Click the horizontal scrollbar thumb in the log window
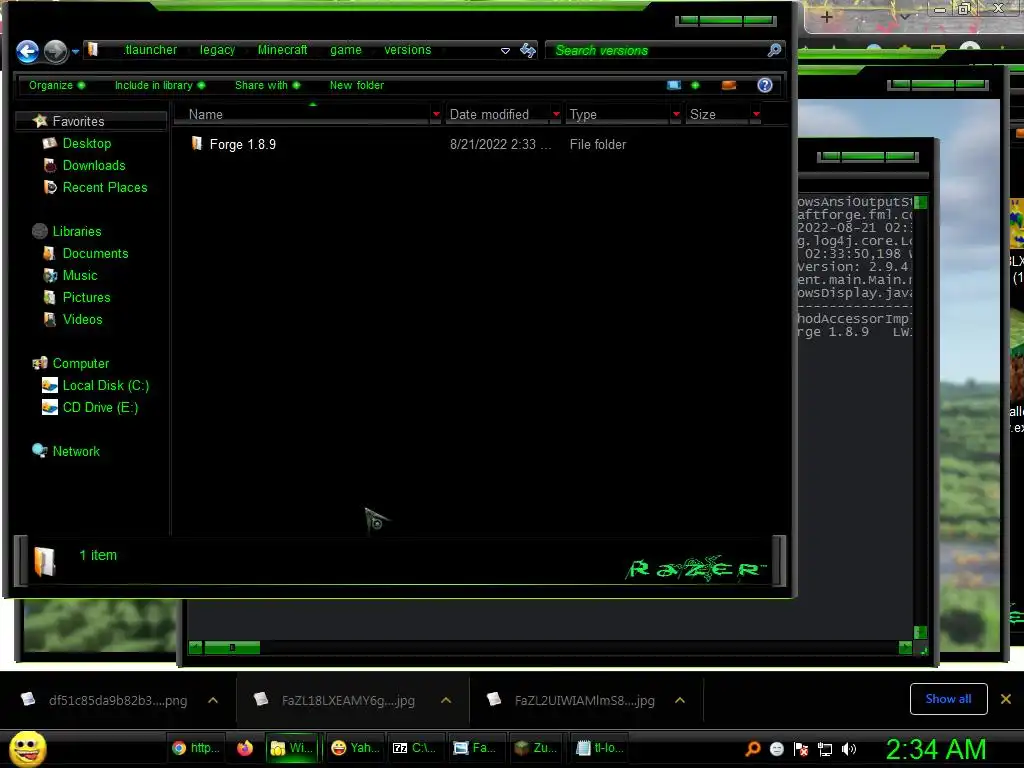Screen dimensions: 1024x768 (x=232, y=647)
